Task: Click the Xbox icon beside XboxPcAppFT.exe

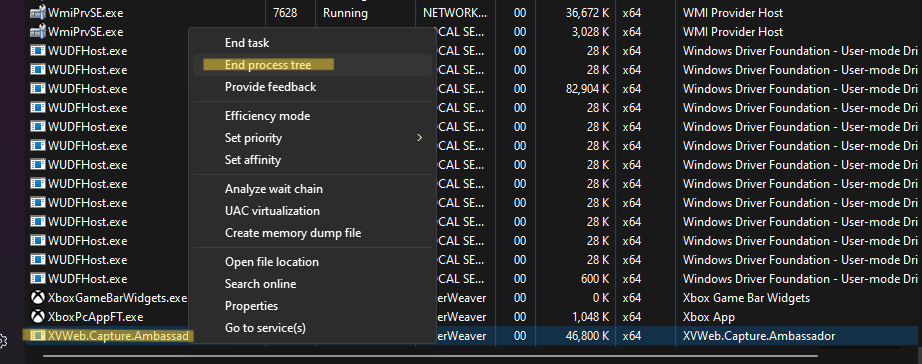Action: [x=38, y=317]
